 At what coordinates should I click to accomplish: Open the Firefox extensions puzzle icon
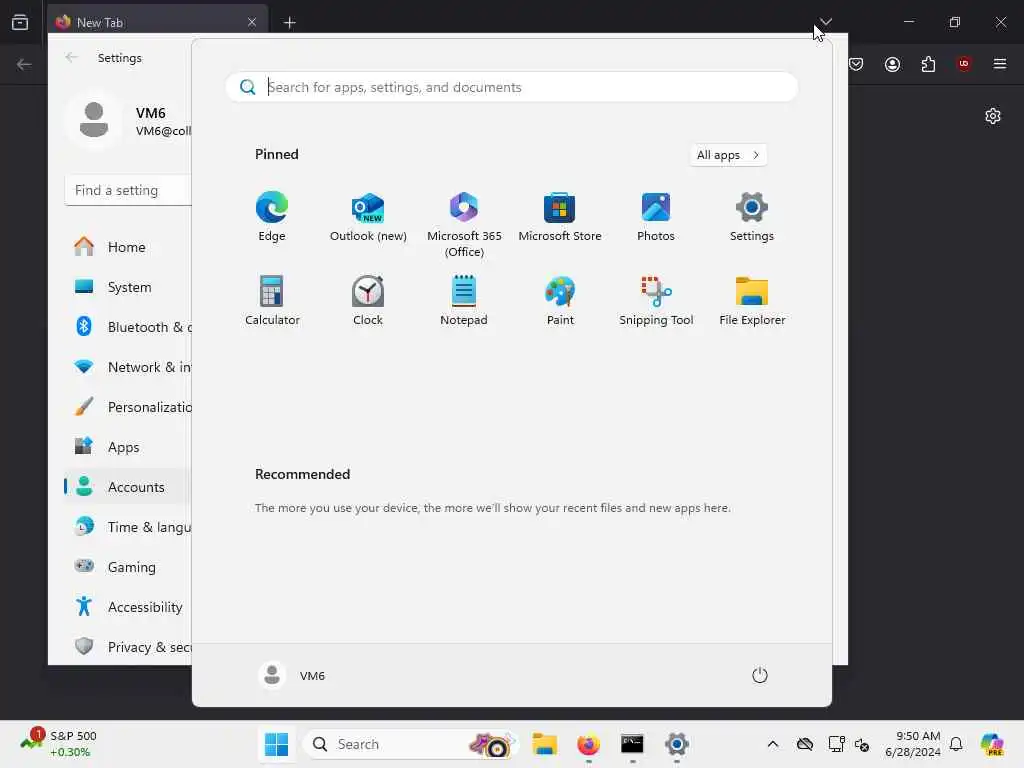928,64
